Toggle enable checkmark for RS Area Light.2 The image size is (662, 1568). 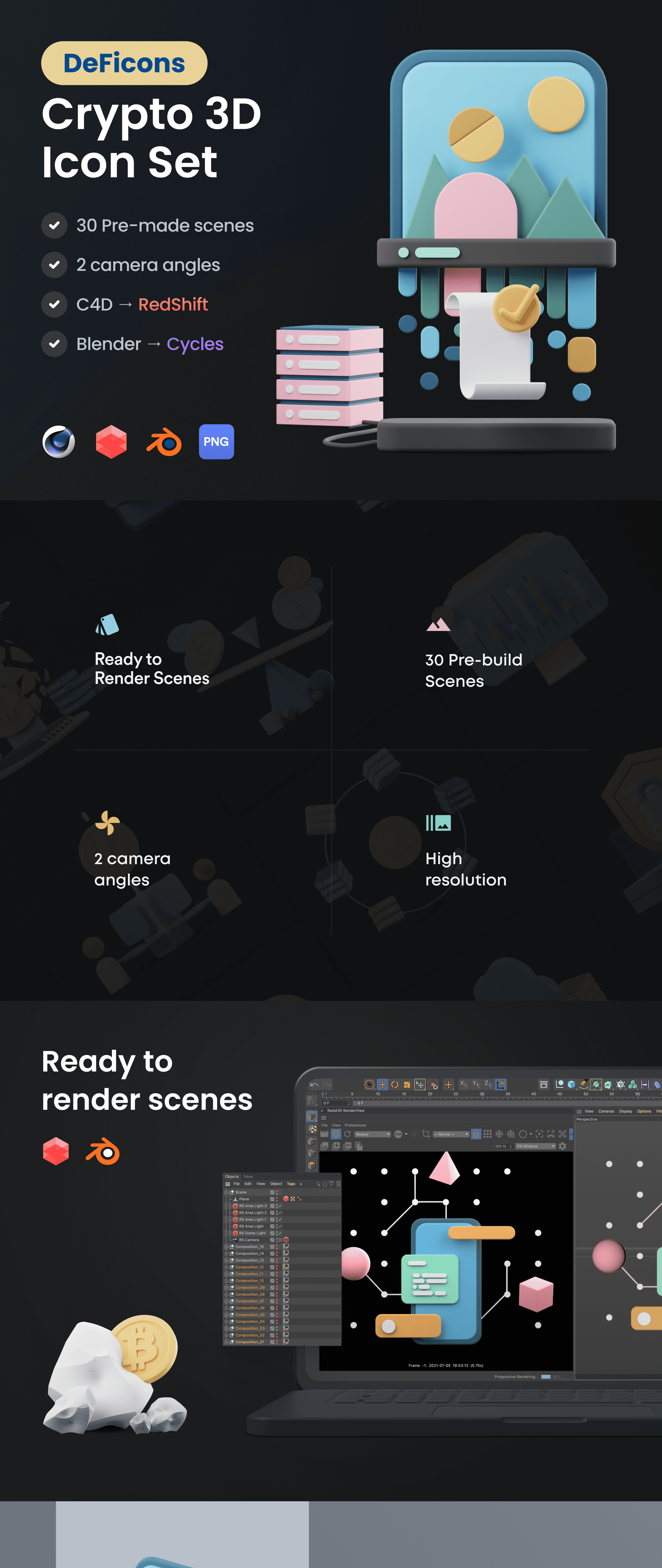click(281, 1212)
